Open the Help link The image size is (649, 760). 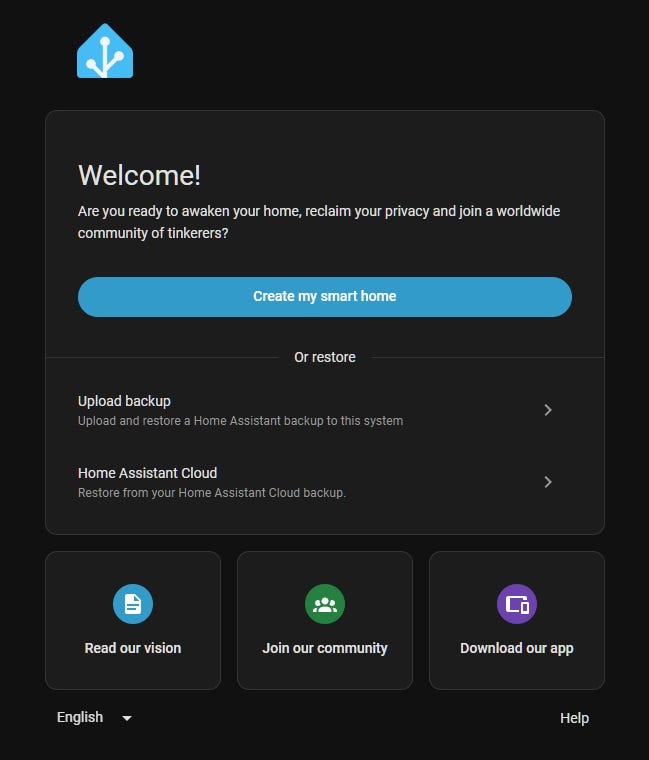tap(574, 718)
